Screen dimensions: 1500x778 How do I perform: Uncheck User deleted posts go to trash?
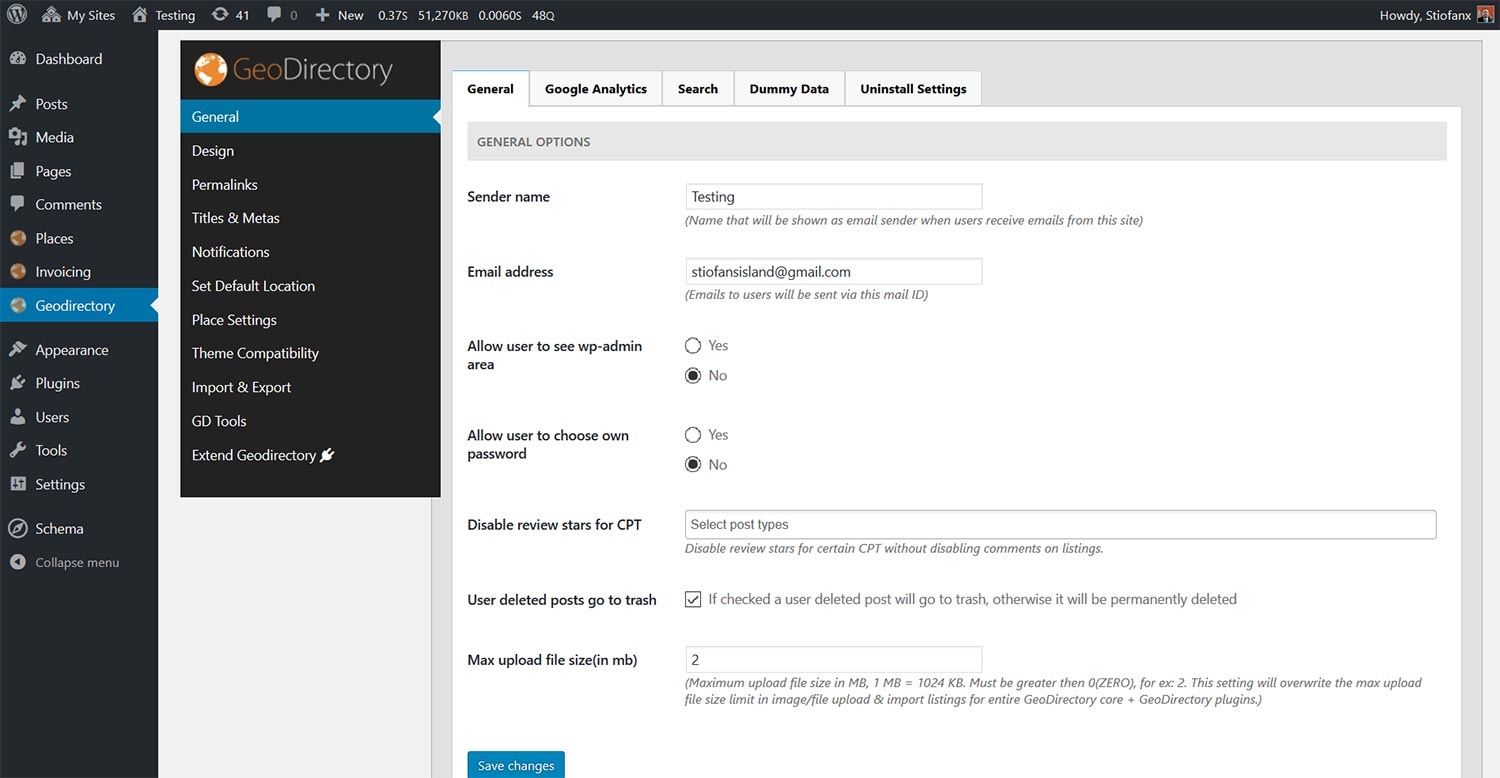pos(693,600)
